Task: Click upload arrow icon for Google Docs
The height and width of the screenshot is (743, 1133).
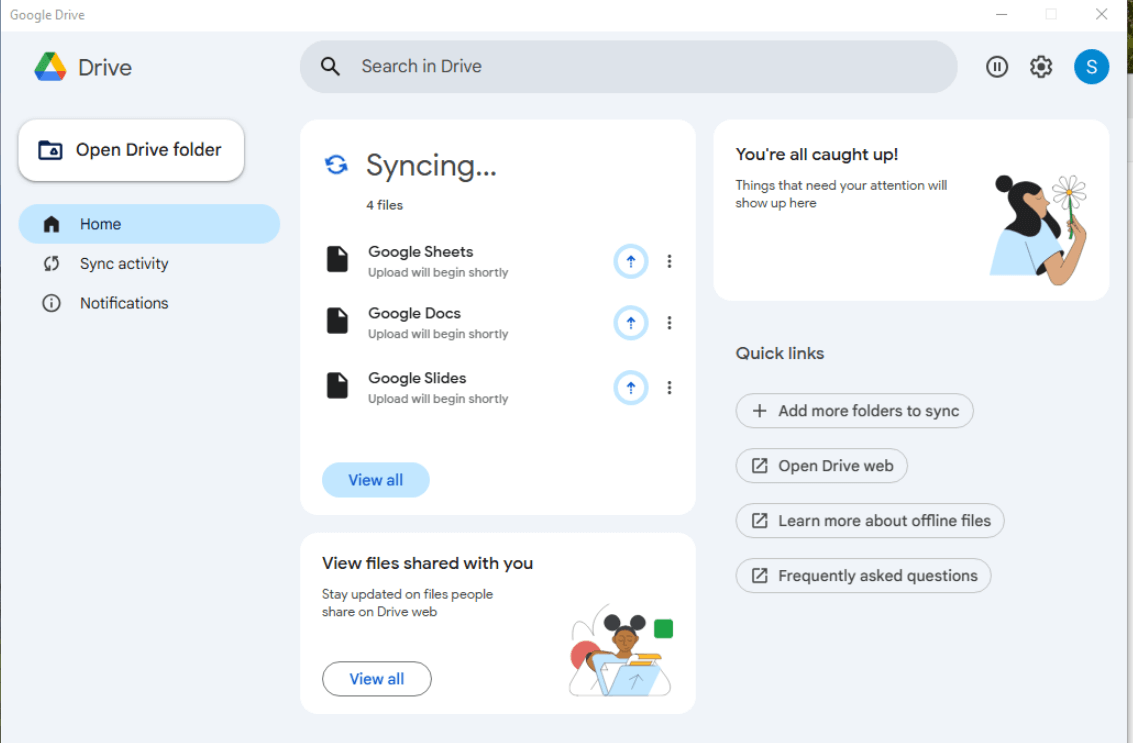Action: tap(630, 323)
